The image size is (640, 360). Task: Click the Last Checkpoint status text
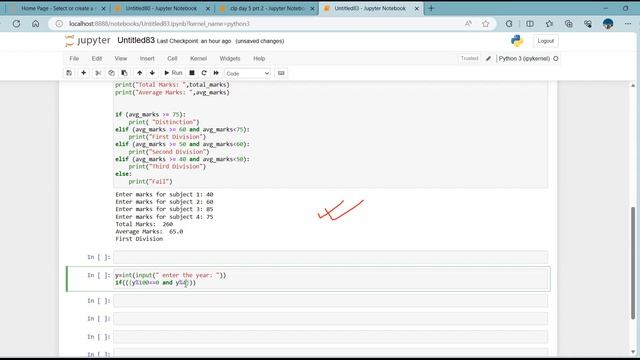[194, 41]
